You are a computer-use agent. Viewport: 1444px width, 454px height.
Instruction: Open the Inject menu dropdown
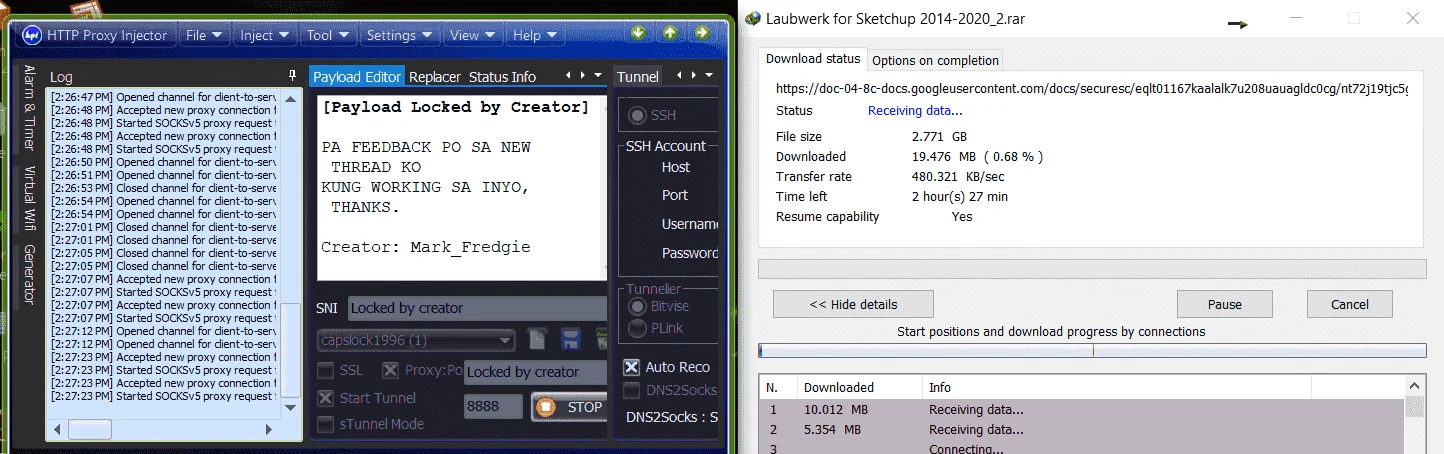(266, 35)
